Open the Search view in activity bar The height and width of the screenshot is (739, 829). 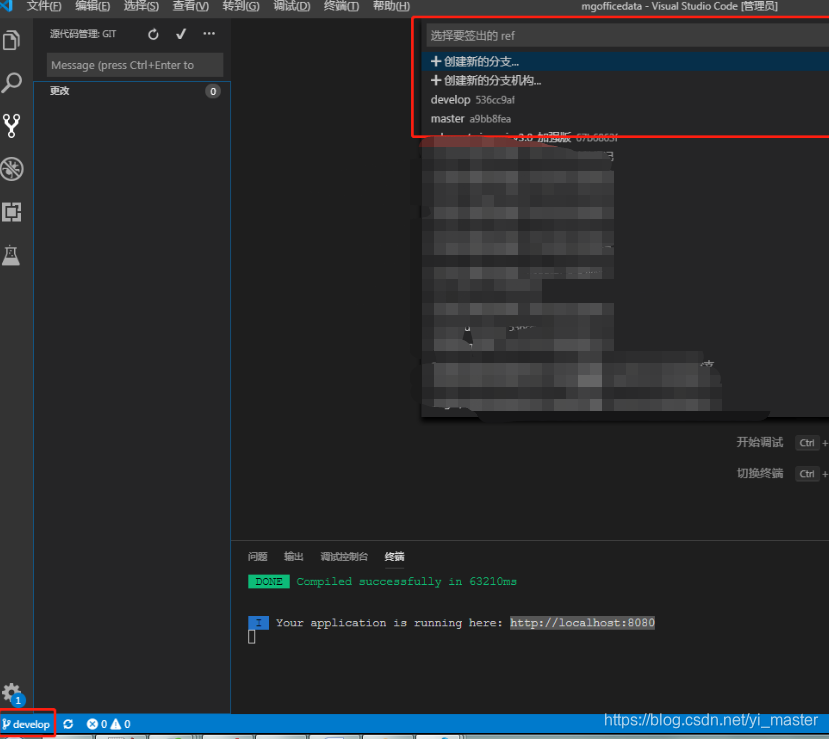coord(12,83)
